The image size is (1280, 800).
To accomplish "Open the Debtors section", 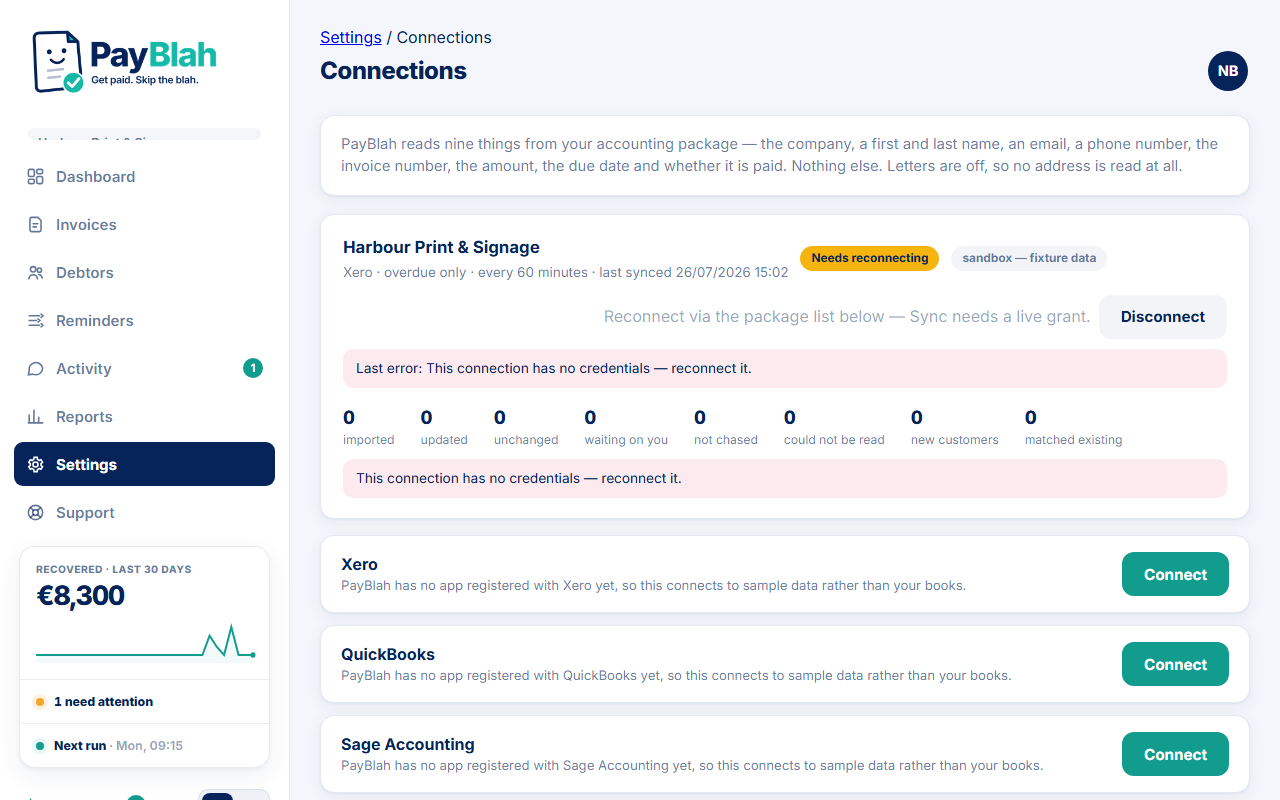I will (144, 273).
